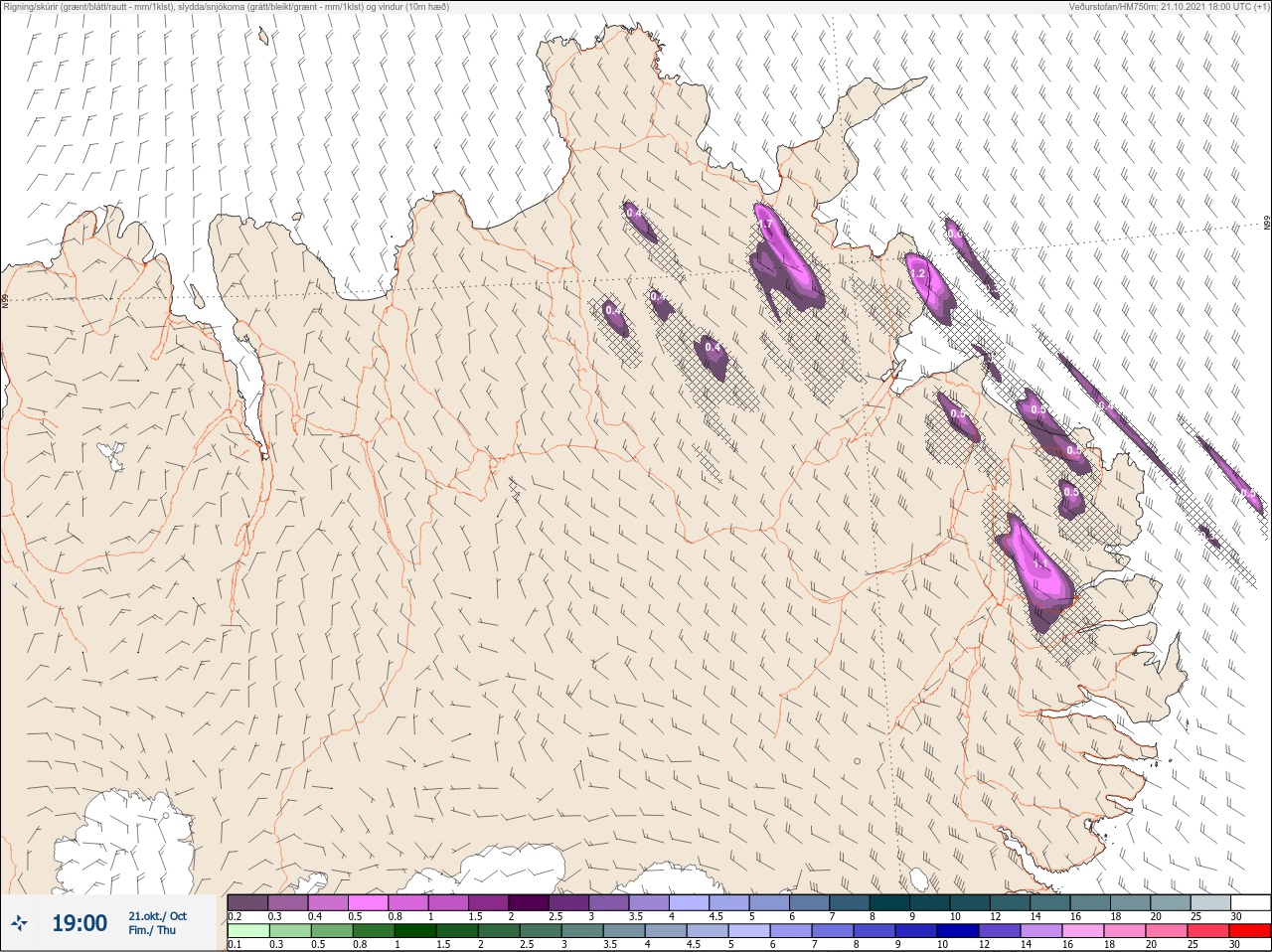Click the 'N99' label on the right map edge
Viewport: 1272px width, 952px height.
(1267, 224)
